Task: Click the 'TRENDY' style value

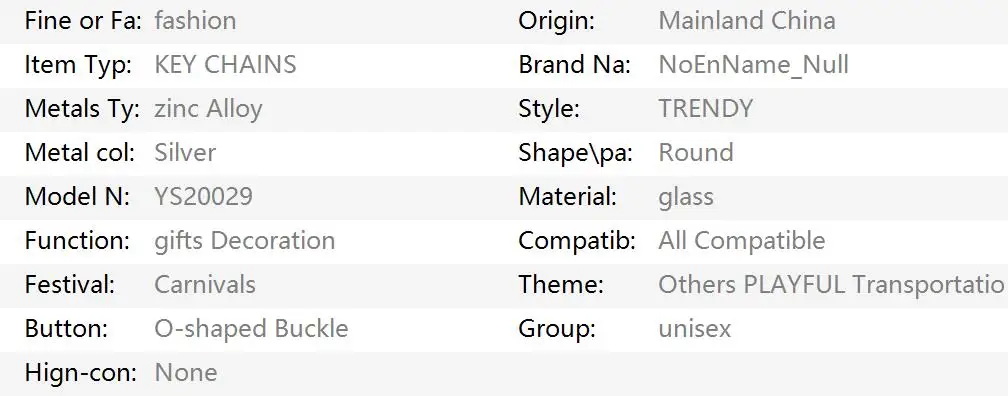Action: pyautogui.click(x=705, y=109)
